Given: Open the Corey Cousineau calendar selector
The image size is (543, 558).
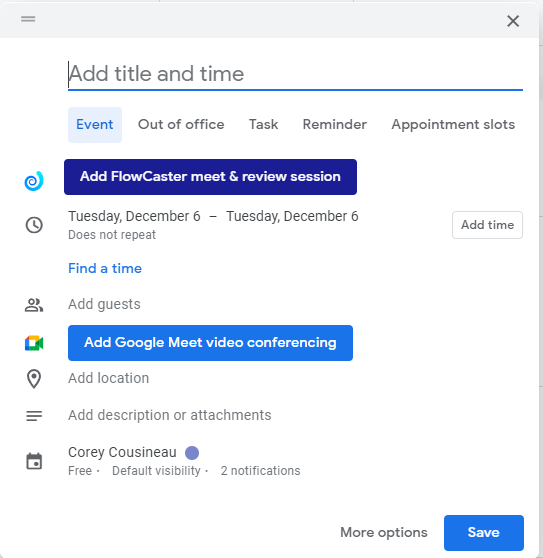Looking at the screenshot, I should [122, 452].
